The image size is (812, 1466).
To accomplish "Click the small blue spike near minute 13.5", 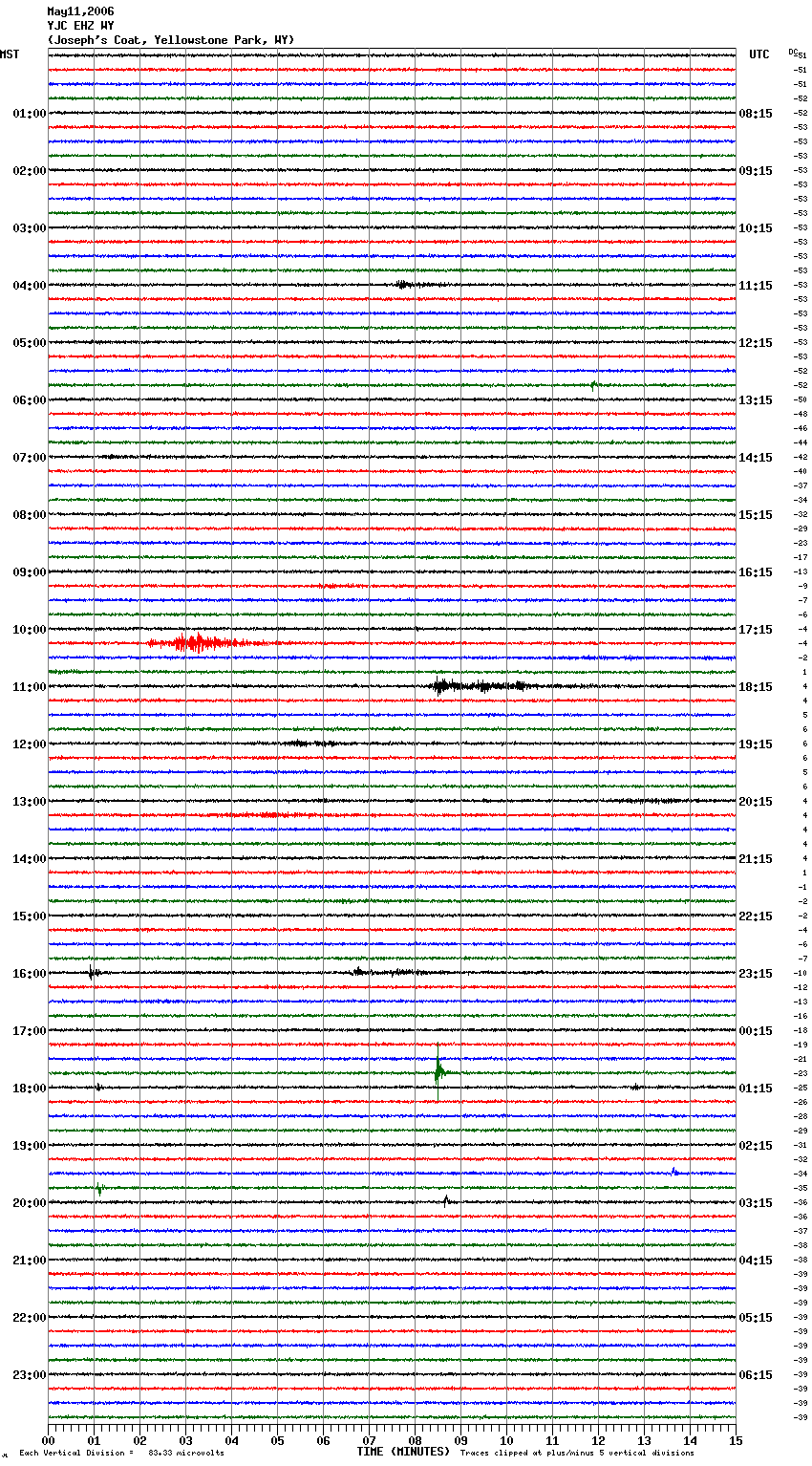I will [x=674, y=1171].
